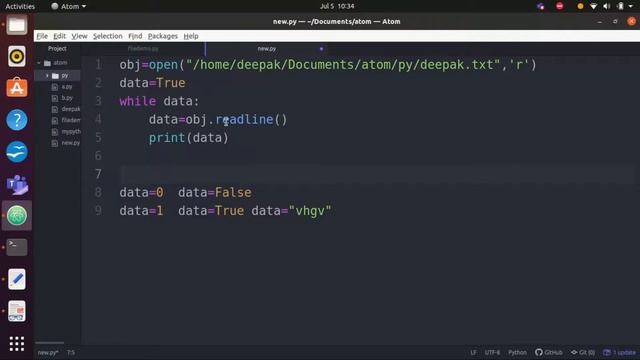The width and height of the screenshot is (640, 360).
Task: Expand the py folder chevron
Action: pos(47,76)
